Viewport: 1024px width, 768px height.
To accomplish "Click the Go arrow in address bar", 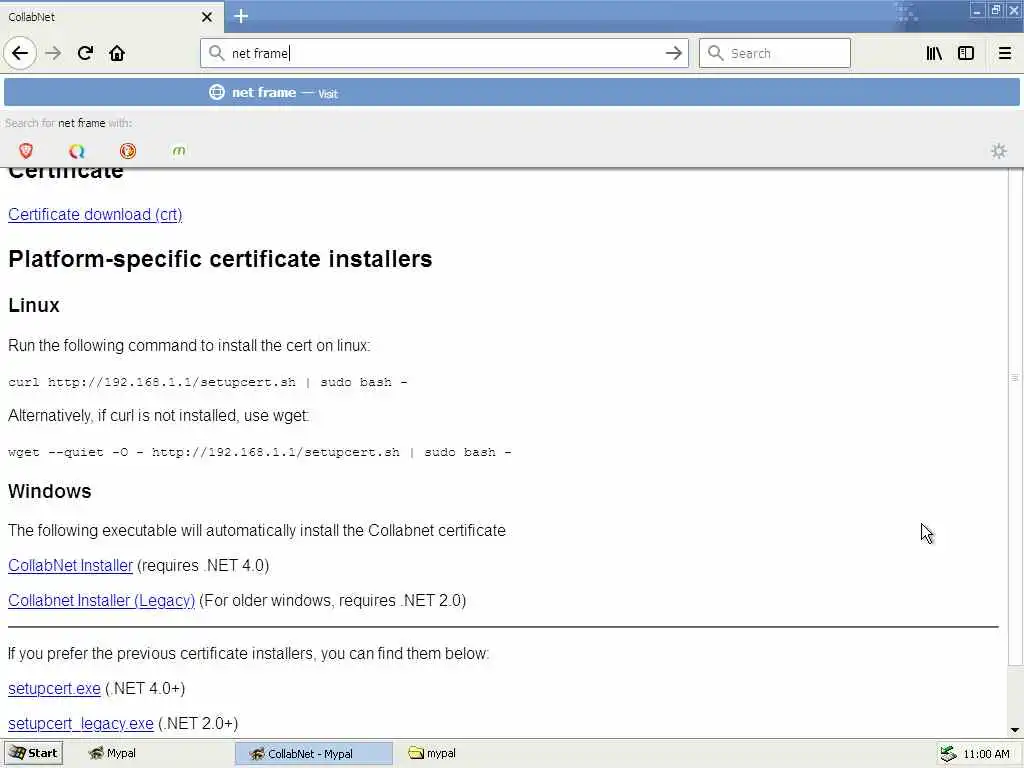I will [x=673, y=53].
